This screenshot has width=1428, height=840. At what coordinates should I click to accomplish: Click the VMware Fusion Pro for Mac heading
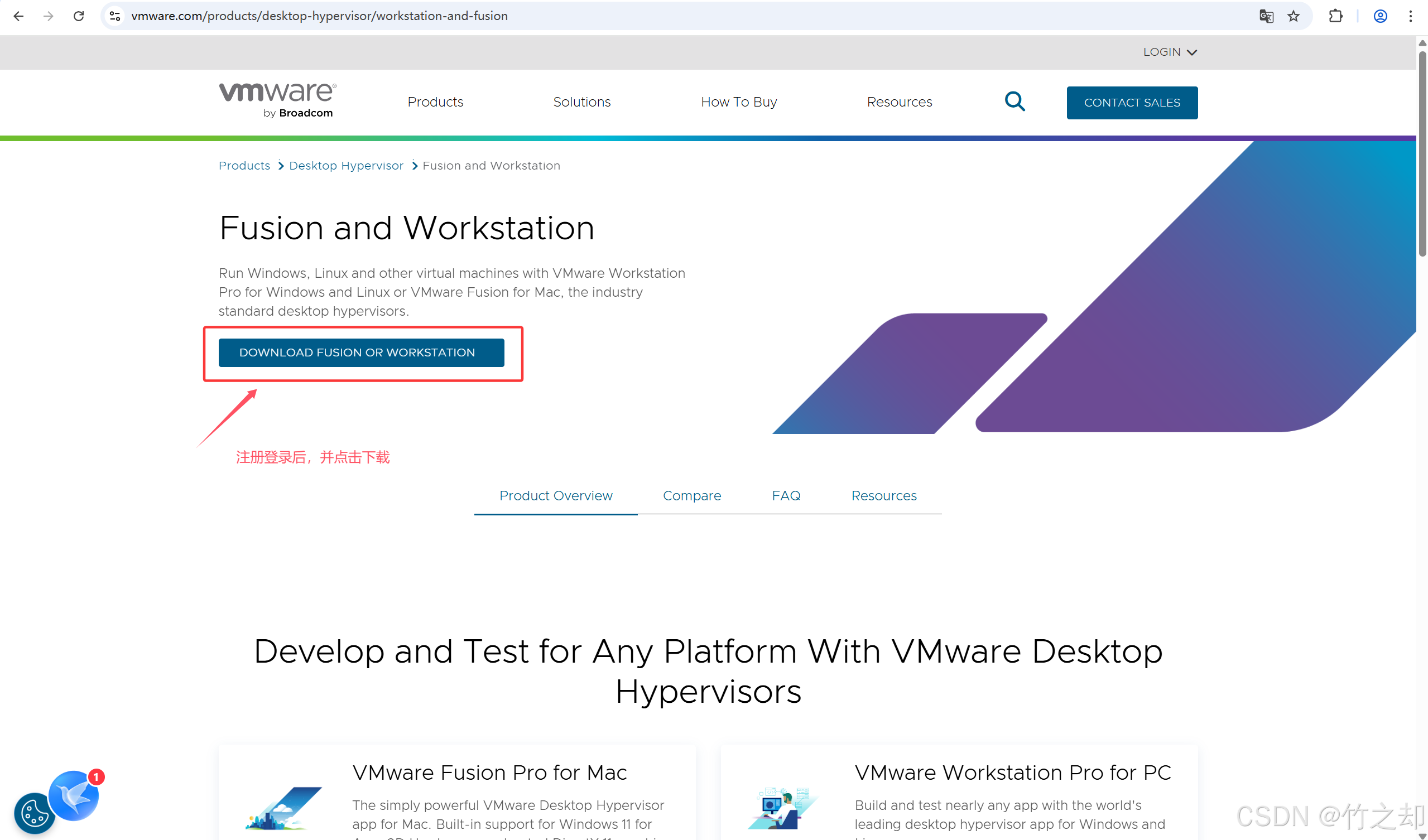(x=489, y=772)
